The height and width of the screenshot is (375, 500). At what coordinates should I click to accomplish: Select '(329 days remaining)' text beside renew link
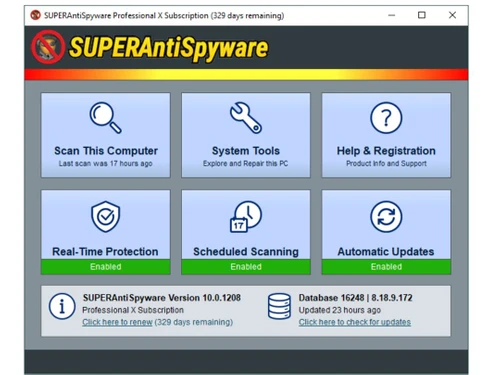[x=194, y=322]
